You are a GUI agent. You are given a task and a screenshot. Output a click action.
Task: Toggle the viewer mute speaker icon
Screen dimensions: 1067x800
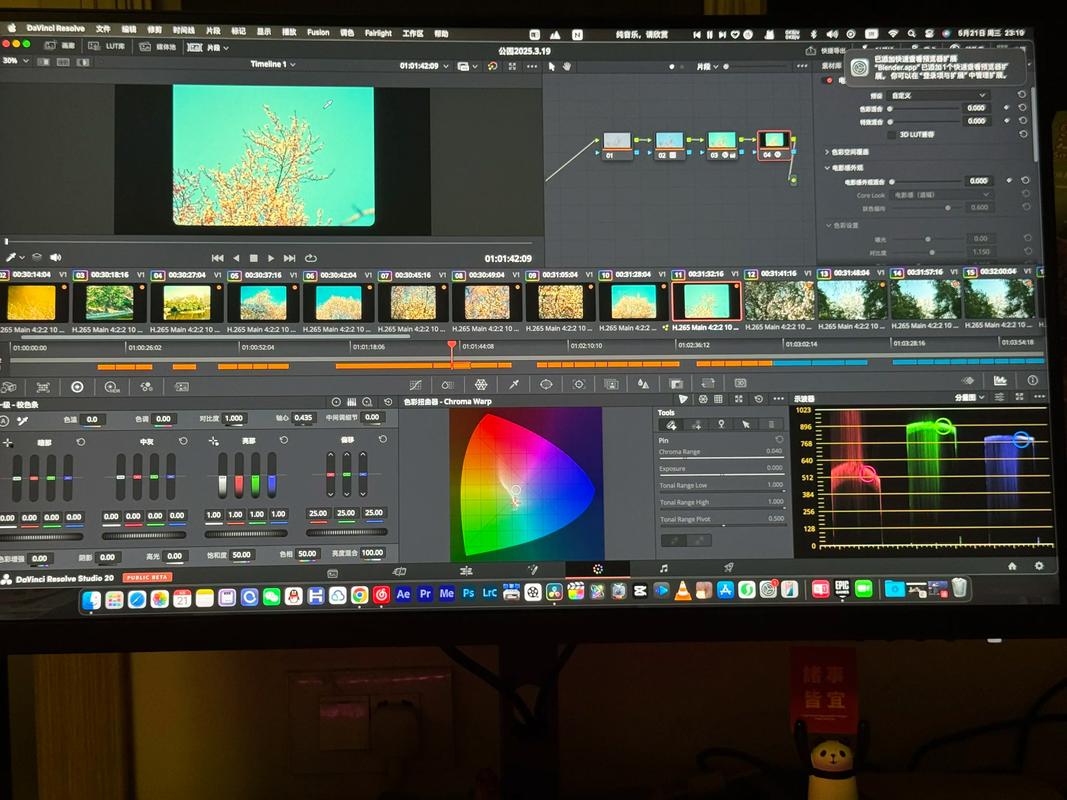[x=55, y=257]
